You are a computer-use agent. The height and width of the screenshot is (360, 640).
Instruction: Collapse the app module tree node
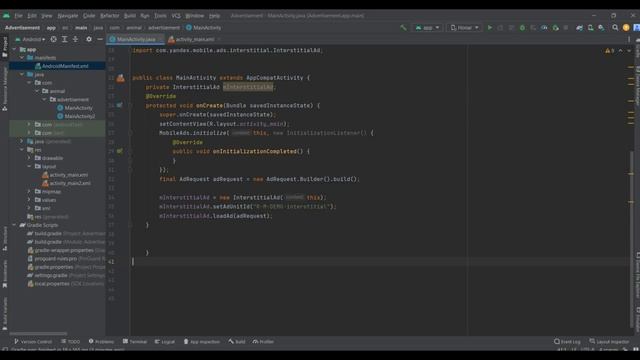15,49
